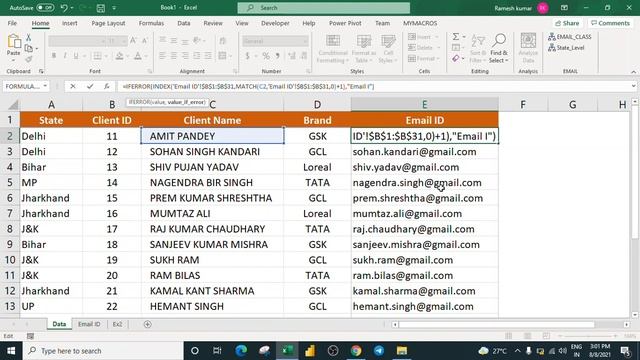Switch to the Ex2 sheet tab

click(x=117, y=324)
